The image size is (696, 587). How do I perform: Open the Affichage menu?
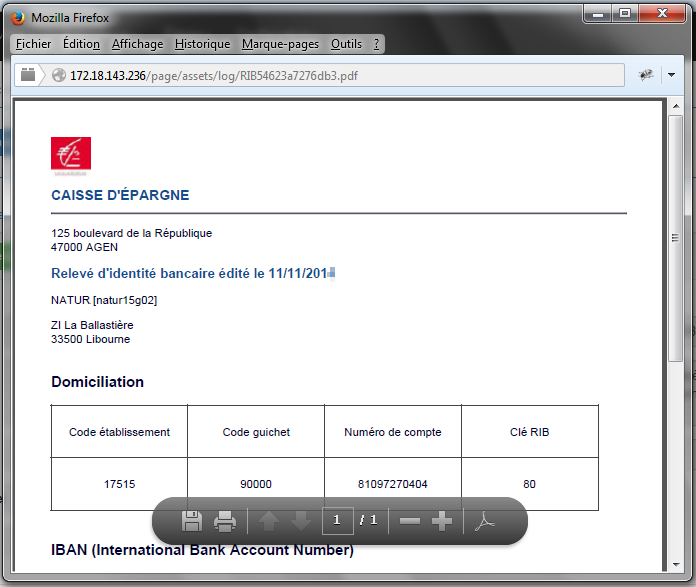coord(138,44)
